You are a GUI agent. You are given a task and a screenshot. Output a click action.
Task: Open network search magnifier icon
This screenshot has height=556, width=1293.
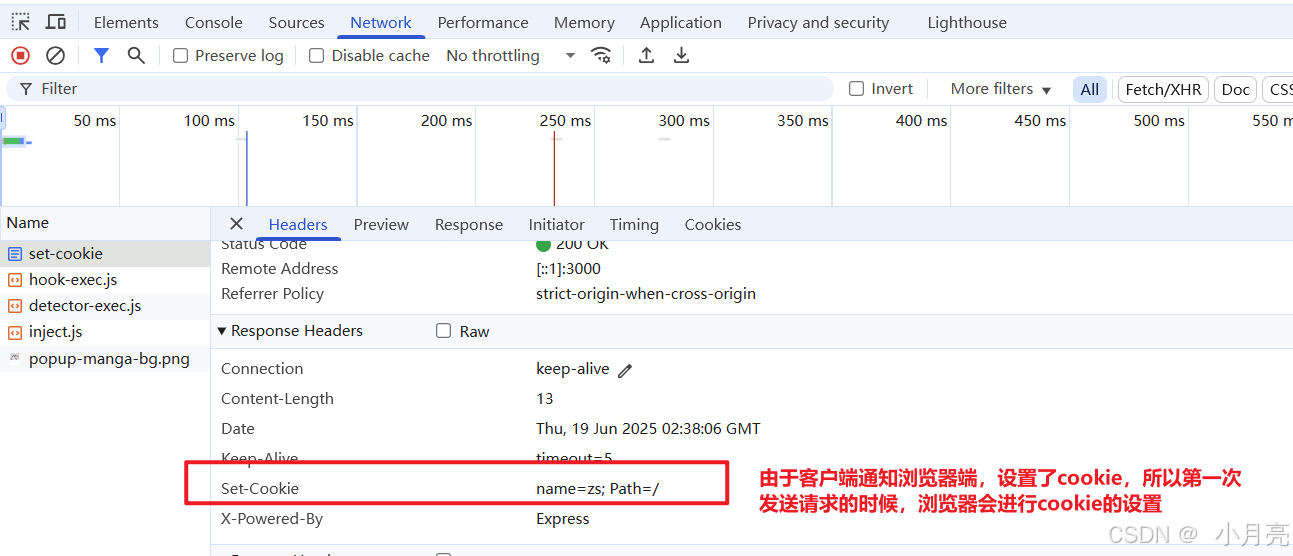pos(136,56)
